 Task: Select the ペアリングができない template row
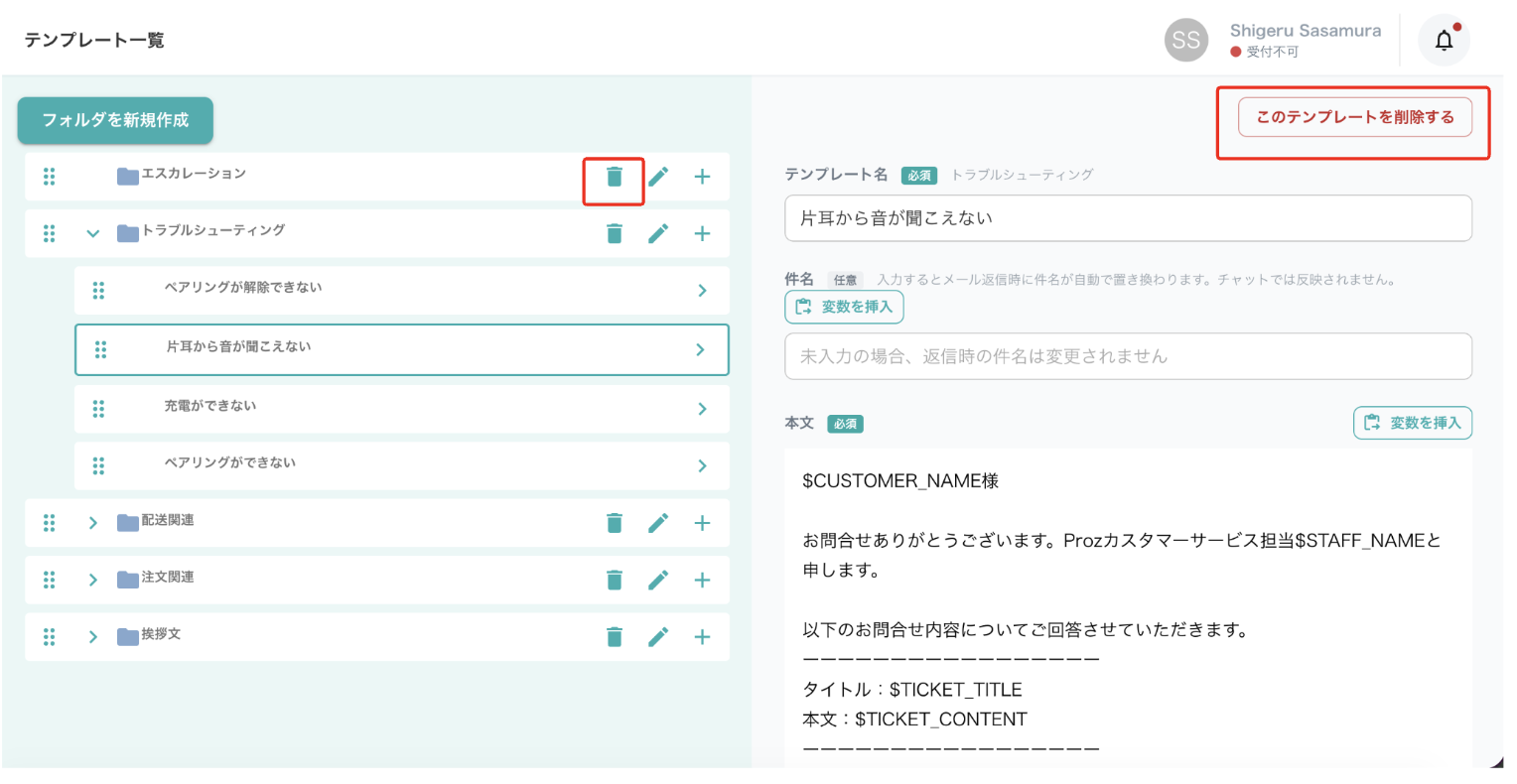(x=402, y=465)
